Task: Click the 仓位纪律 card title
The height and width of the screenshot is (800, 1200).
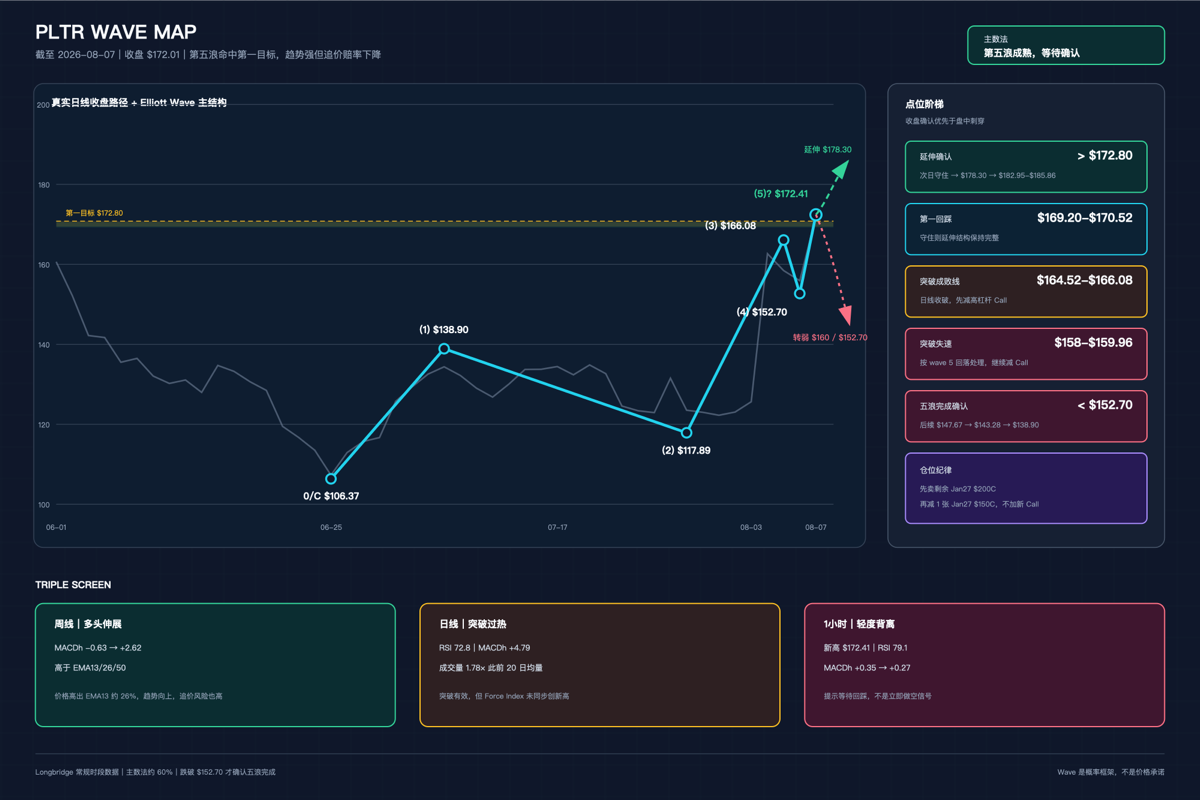Action: [936, 470]
